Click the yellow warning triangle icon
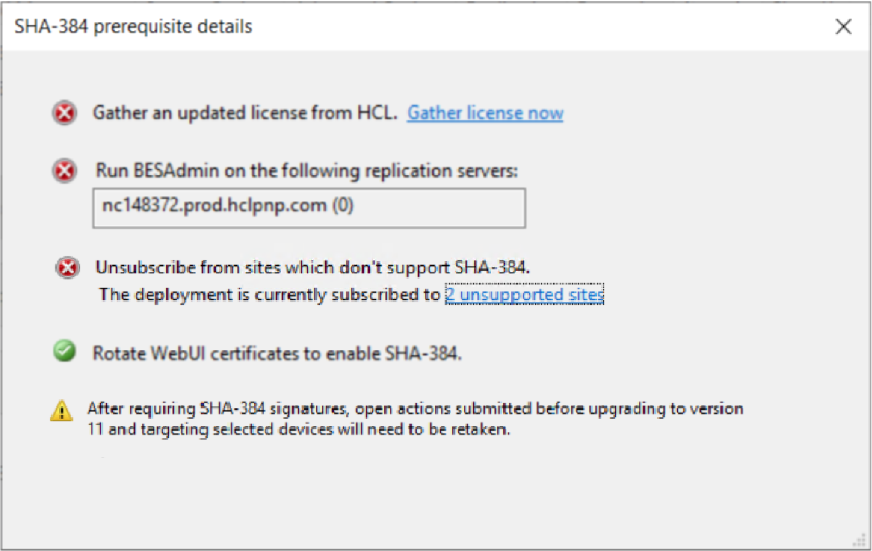Screen dimensions: 872x551 (x=62, y=410)
